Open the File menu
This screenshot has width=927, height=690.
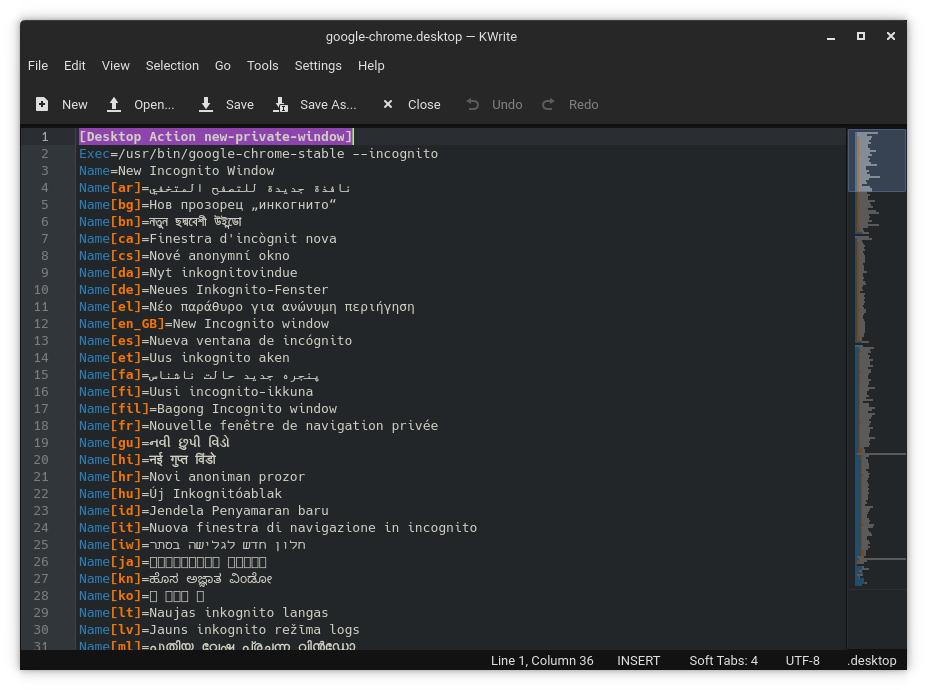38,65
